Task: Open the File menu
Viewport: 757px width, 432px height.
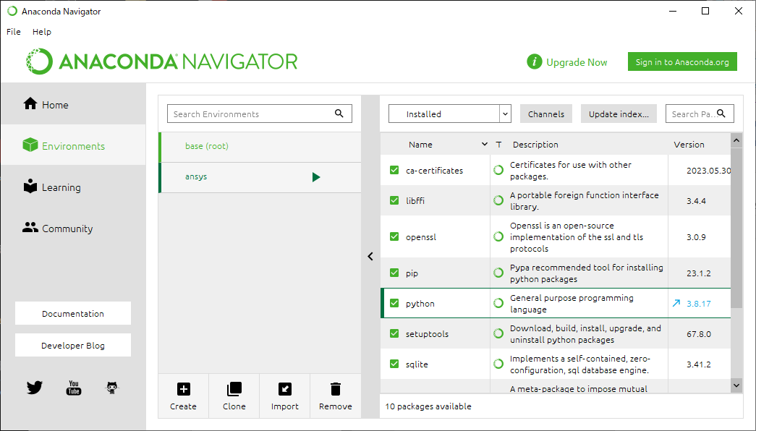Action: pos(13,32)
